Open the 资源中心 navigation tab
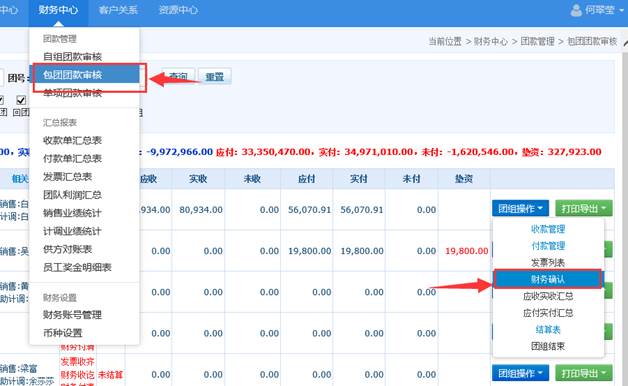This screenshot has height=386, width=628. (x=178, y=10)
